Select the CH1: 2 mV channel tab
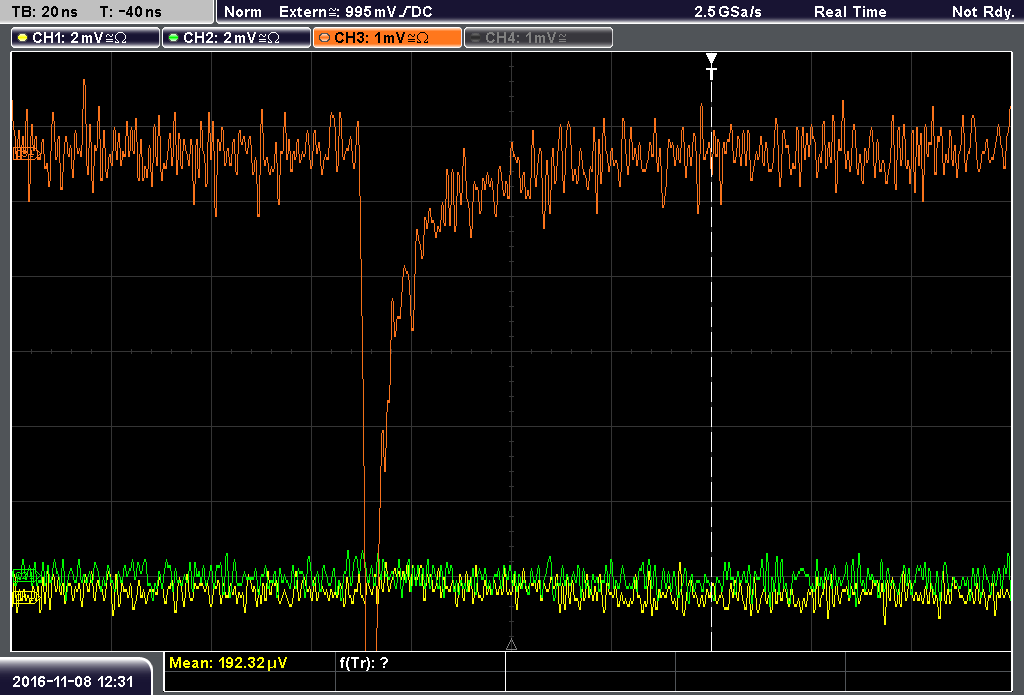 [86, 38]
